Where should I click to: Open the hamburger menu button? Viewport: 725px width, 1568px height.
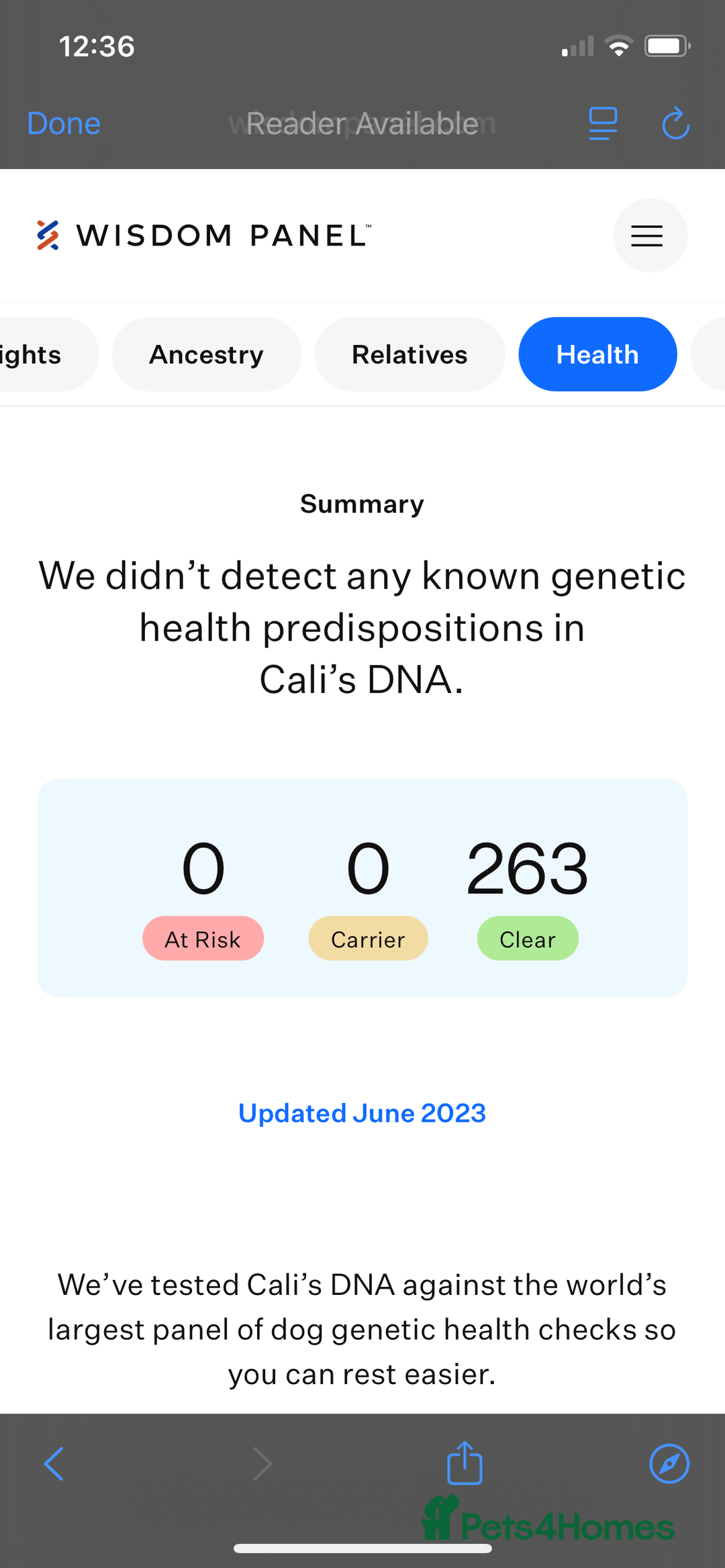tap(650, 236)
